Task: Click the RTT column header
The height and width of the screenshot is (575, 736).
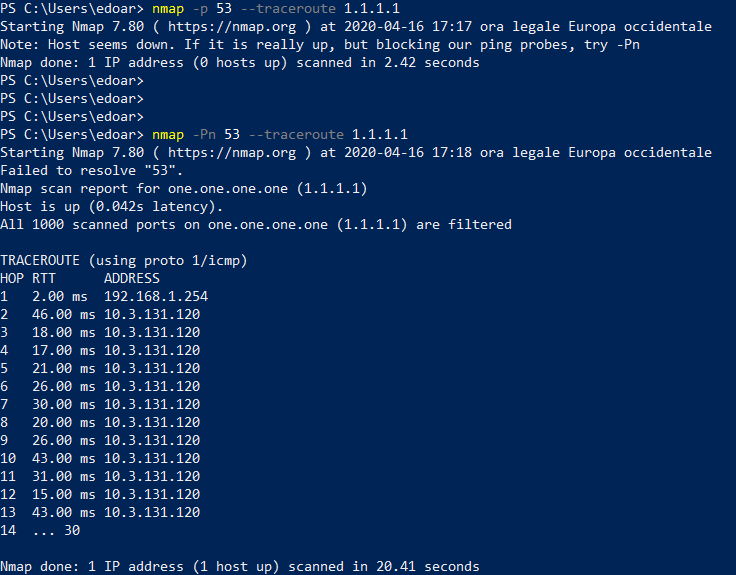Action: [44, 278]
